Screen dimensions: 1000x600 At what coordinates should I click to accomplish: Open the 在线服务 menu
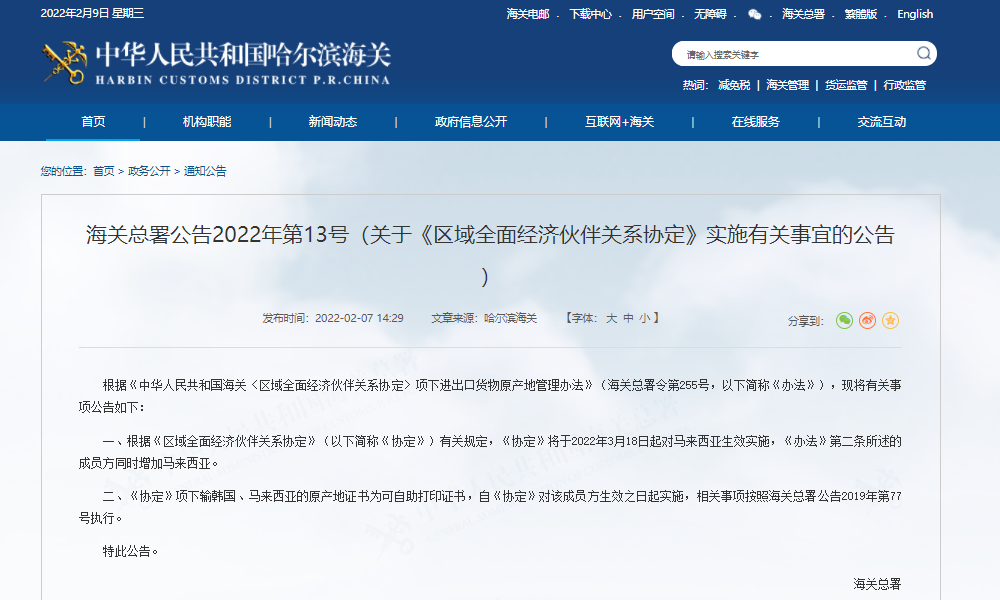(756, 121)
